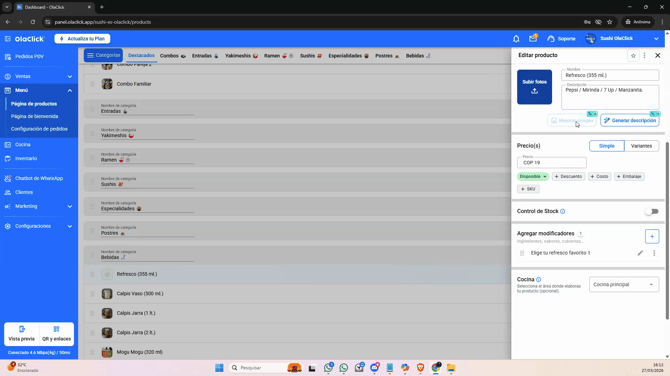Open Cocina principal dropdown

tap(624, 285)
